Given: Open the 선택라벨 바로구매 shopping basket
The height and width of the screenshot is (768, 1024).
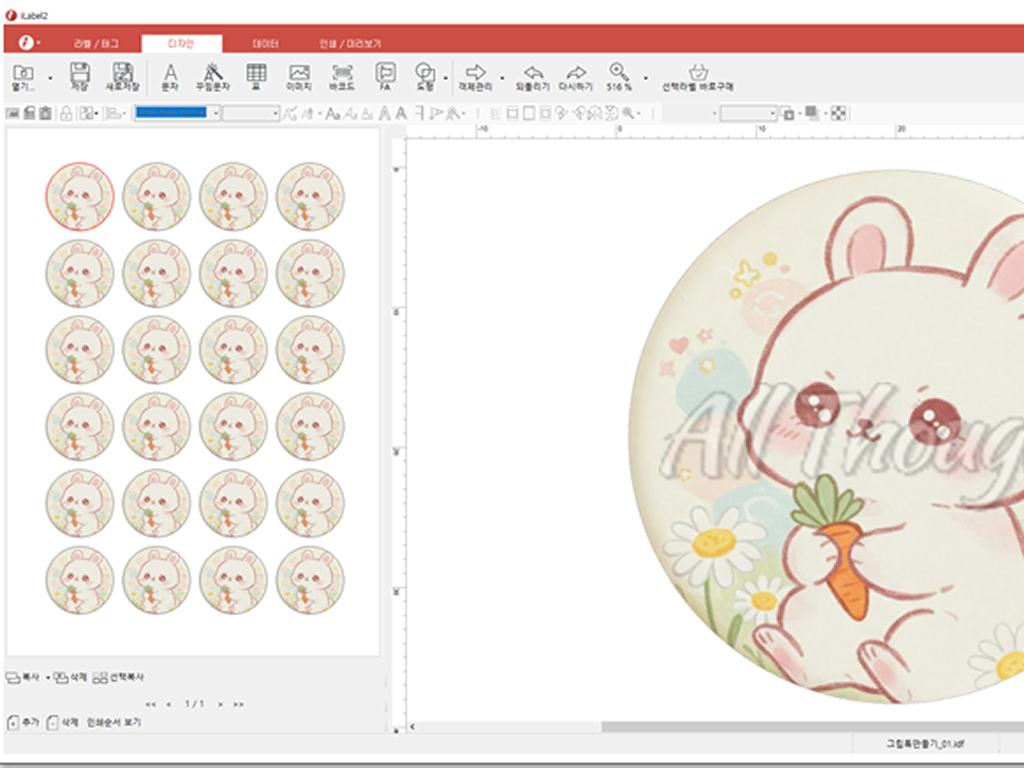Looking at the screenshot, I should 698,76.
